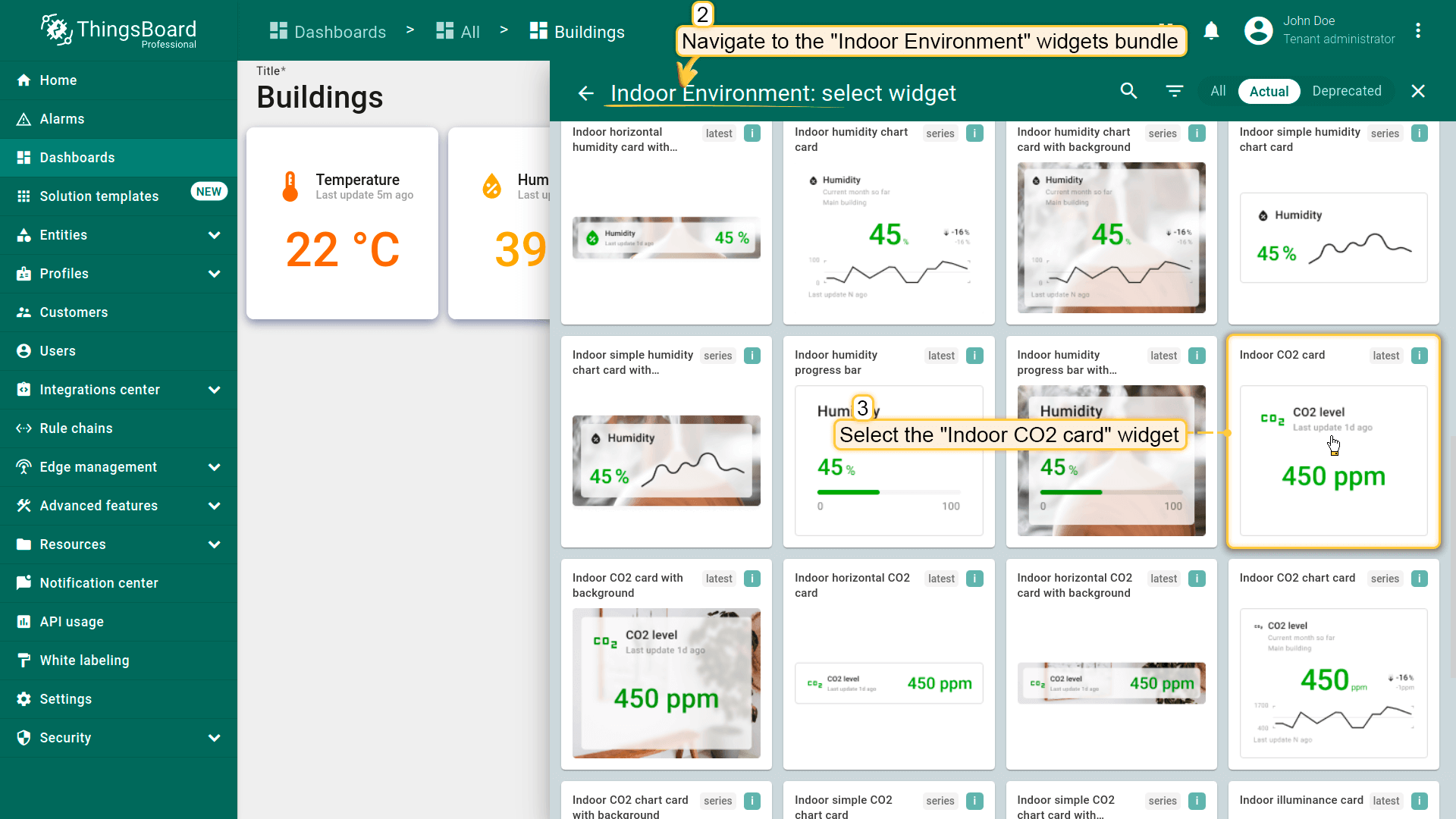
Task: Click info icon on Indoor humidity progress bar
Action: (x=974, y=356)
